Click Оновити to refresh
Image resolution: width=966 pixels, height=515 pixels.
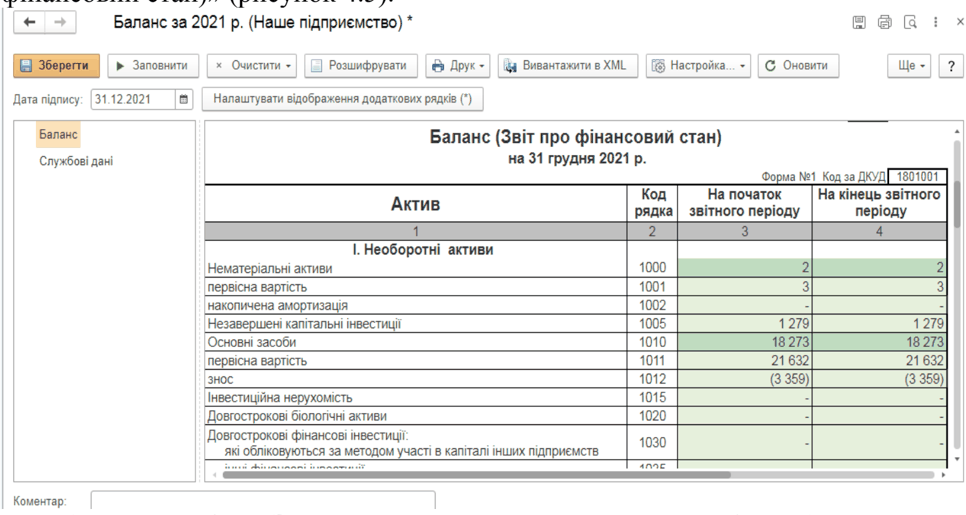coord(798,66)
